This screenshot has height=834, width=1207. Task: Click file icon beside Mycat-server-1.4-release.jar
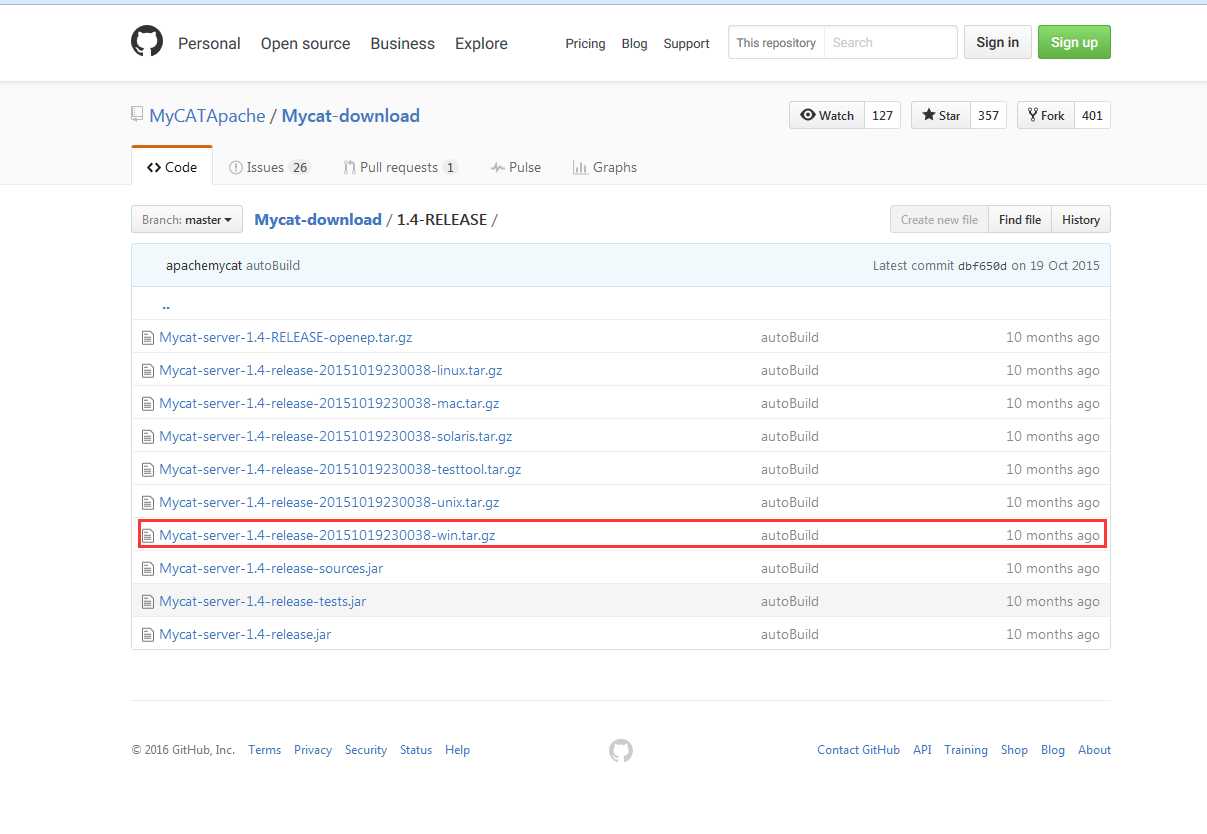(x=148, y=635)
